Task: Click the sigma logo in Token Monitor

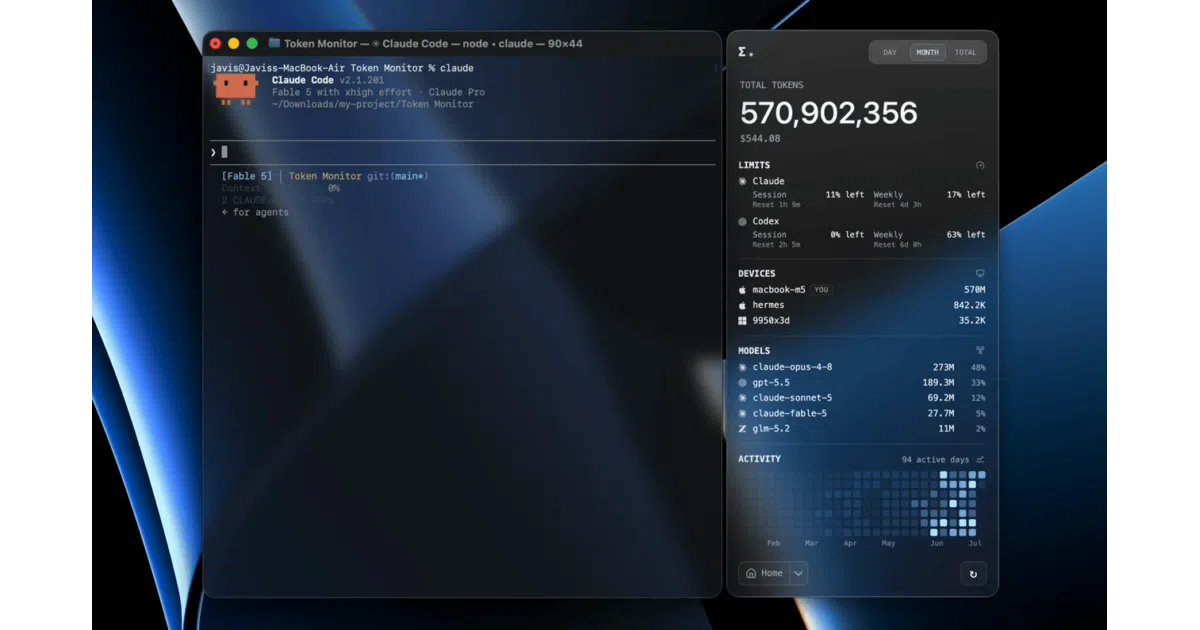Action: point(745,52)
